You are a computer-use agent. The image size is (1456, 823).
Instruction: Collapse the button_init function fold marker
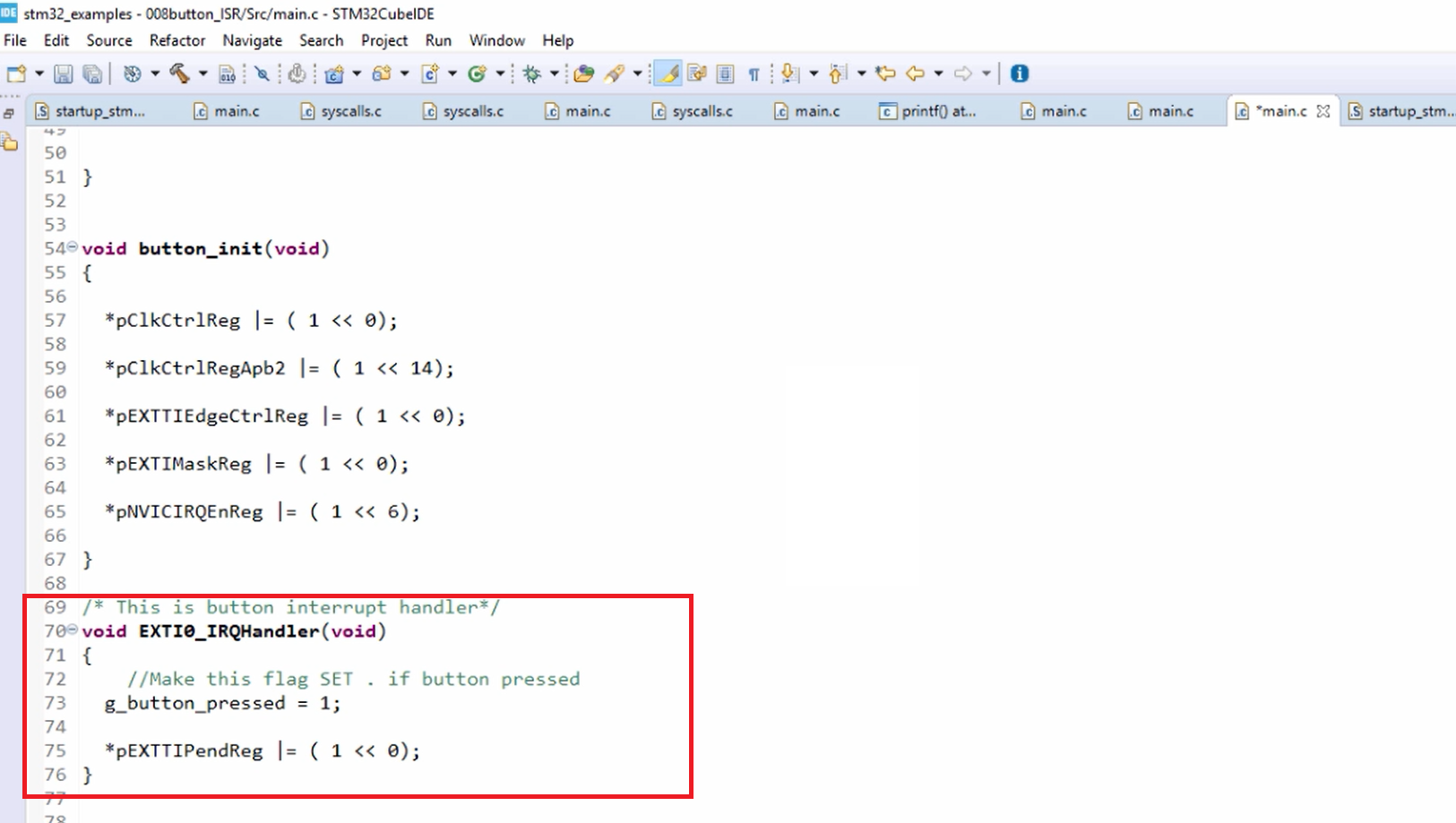coord(73,247)
